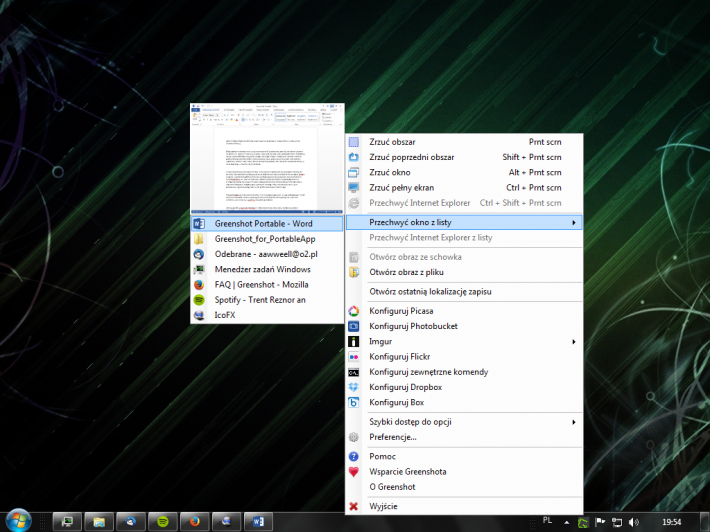Click the Firefox icon beside FAQ entry
This screenshot has width=710, height=532.
pyautogui.click(x=199, y=285)
